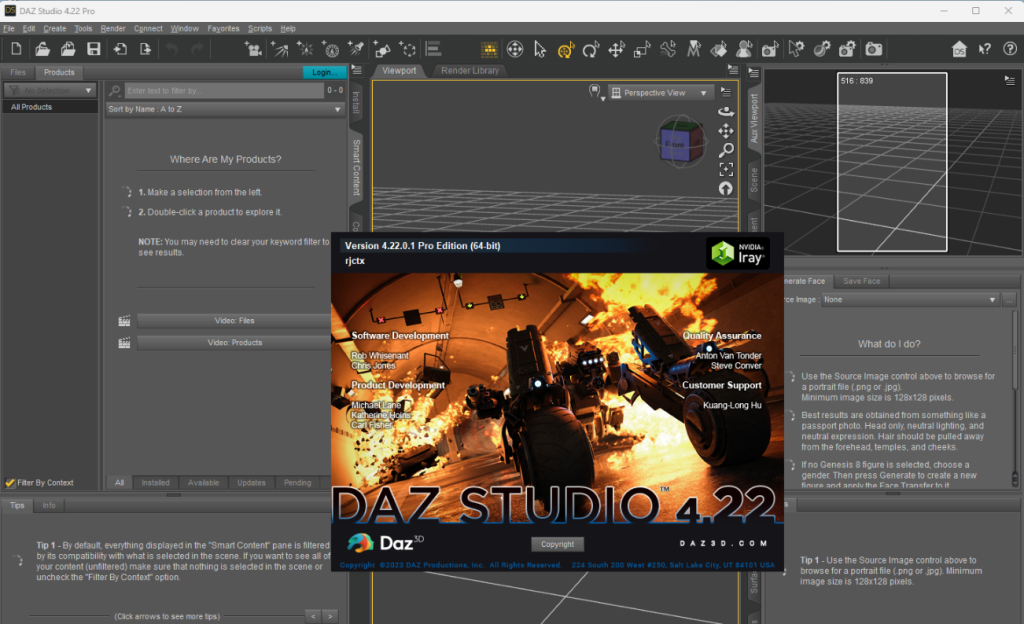Viewport: 1024px width, 624px height.
Task: Select the Translate move tool in toolbar
Action: click(x=616, y=49)
